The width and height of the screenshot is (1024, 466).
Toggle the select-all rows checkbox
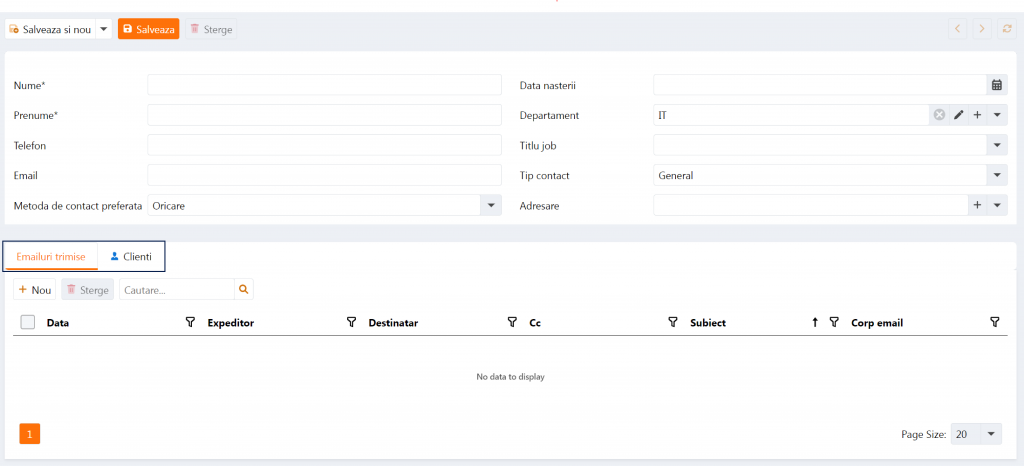(x=28, y=322)
